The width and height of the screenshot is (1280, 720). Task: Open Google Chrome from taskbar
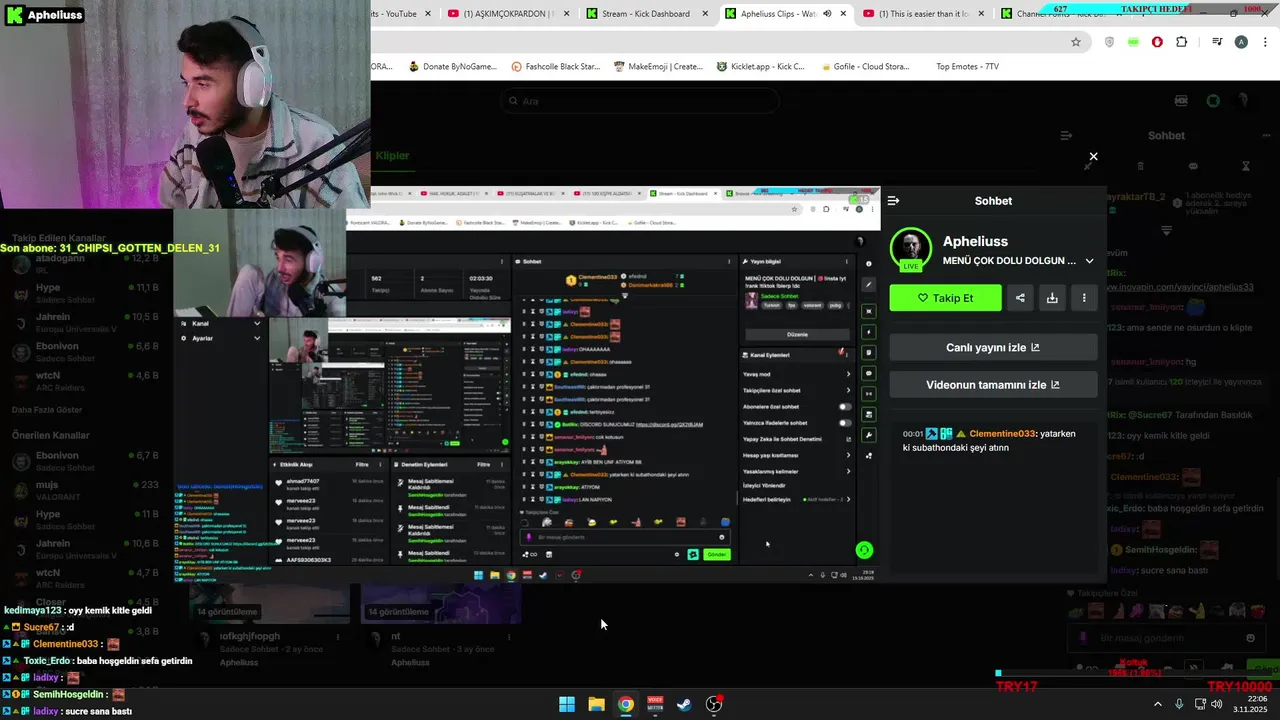(626, 704)
